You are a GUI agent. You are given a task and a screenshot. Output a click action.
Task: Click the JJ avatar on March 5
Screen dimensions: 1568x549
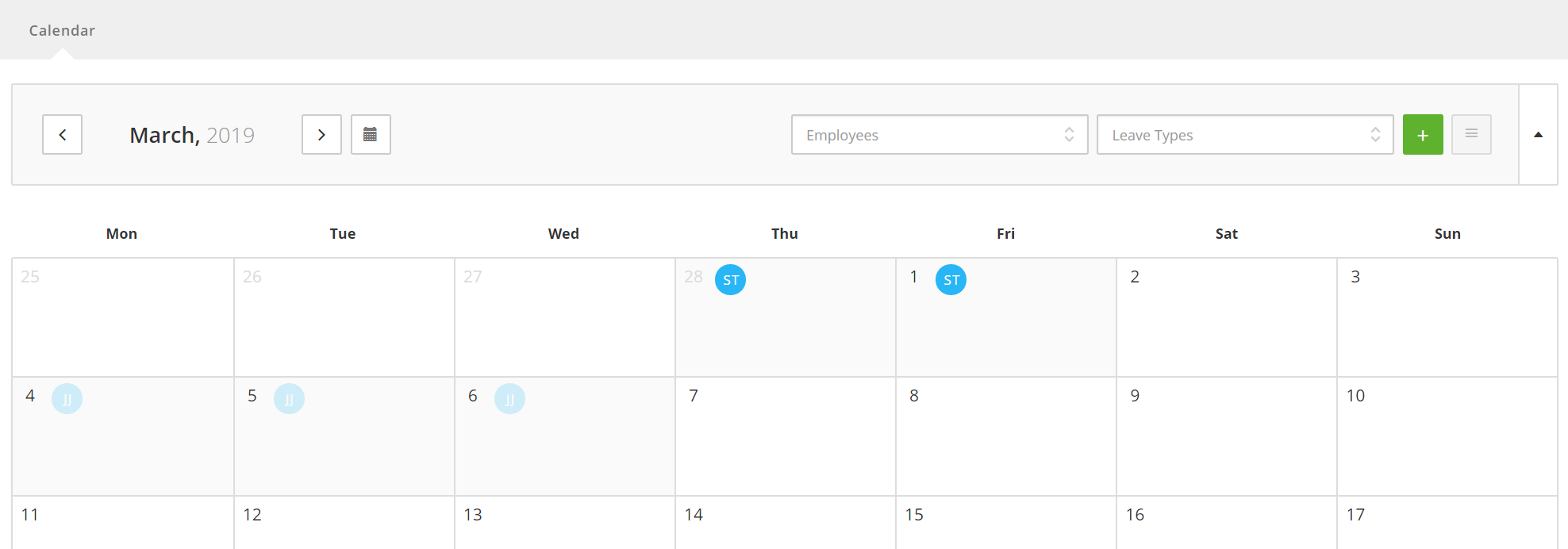point(289,398)
